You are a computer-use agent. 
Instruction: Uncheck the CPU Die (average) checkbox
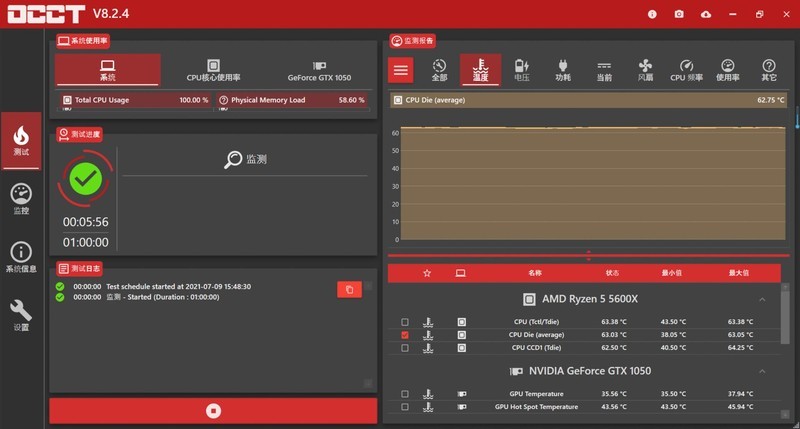(405, 335)
